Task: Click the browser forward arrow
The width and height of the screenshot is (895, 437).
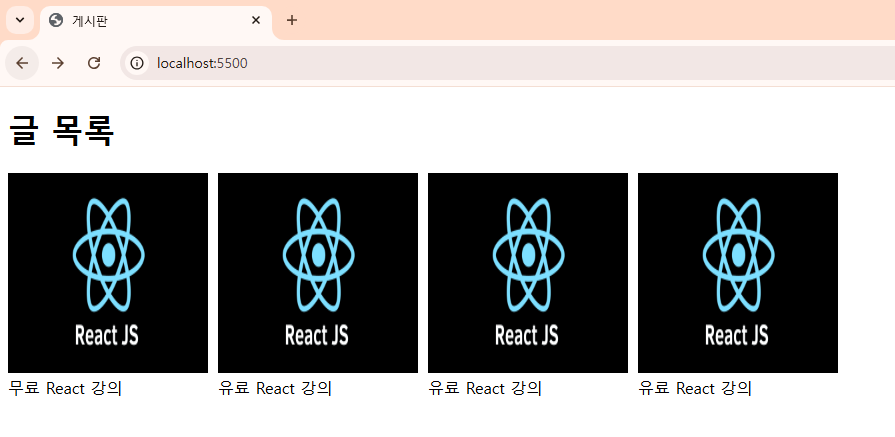Action: (58, 63)
